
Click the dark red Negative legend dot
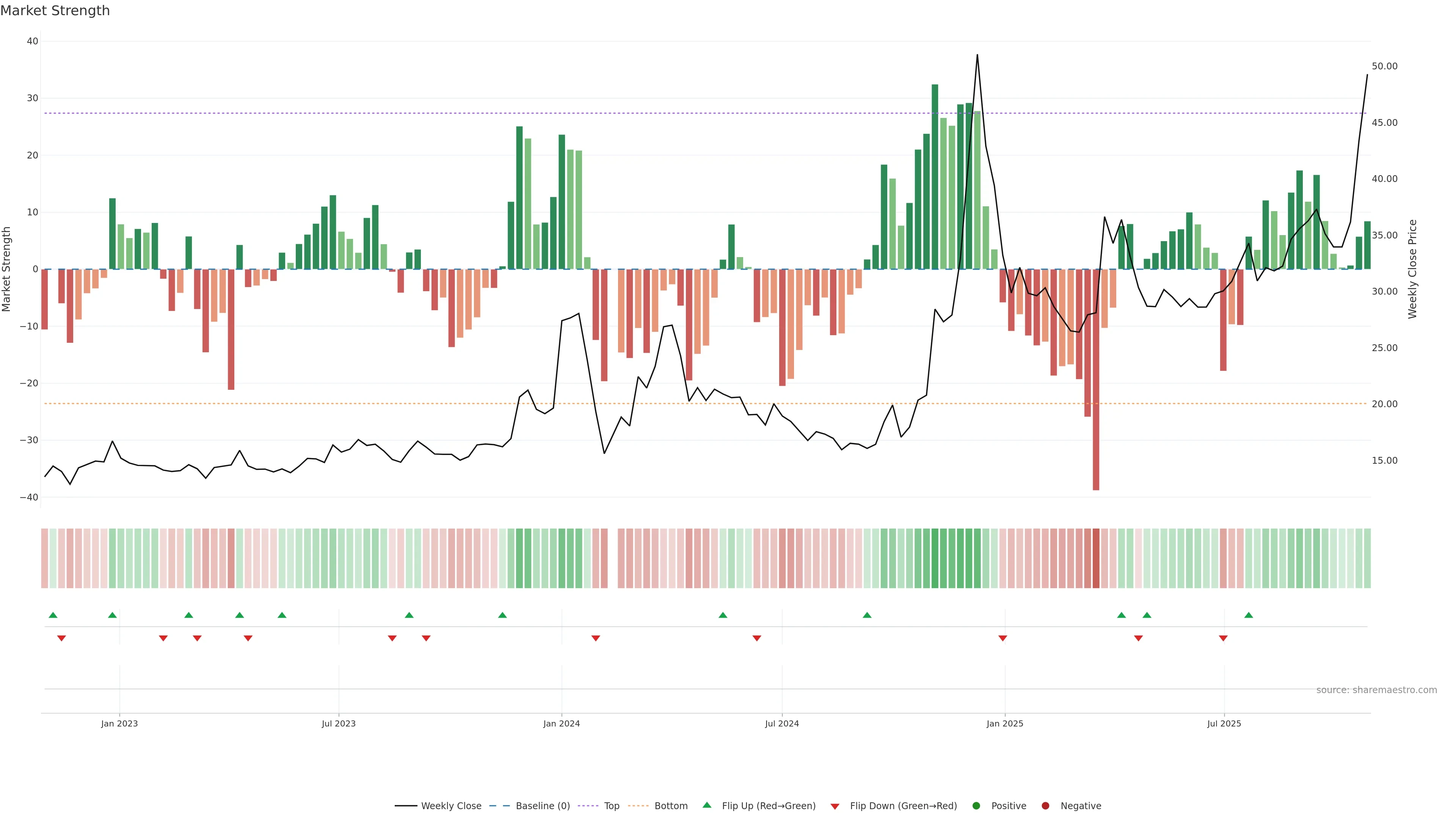1045,805
